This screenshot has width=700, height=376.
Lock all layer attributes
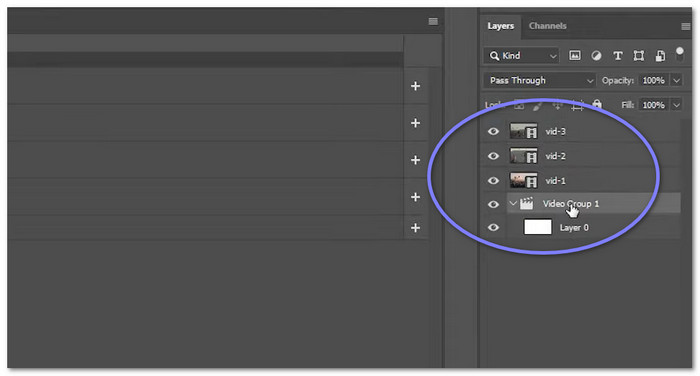coord(597,105)
